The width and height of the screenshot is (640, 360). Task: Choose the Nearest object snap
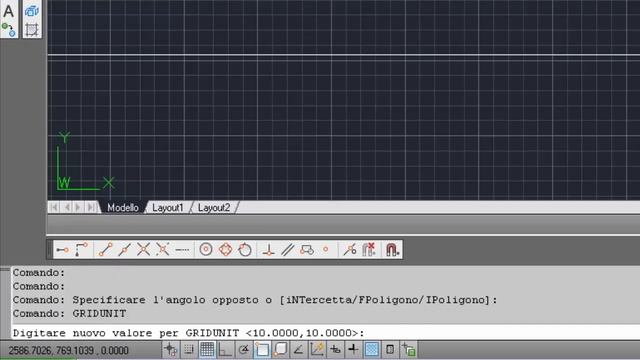(x=349, y=249)
